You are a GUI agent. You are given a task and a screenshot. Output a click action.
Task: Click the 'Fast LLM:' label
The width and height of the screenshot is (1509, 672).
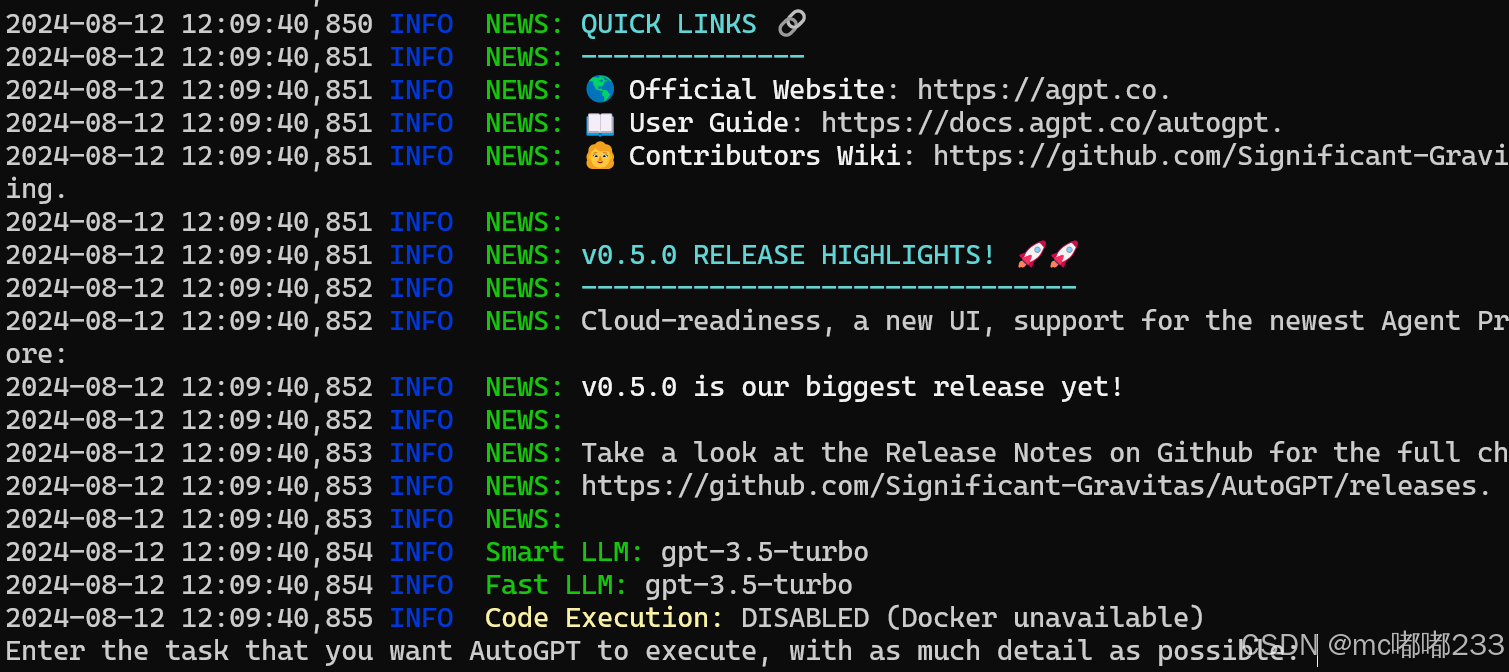(557, 585)
